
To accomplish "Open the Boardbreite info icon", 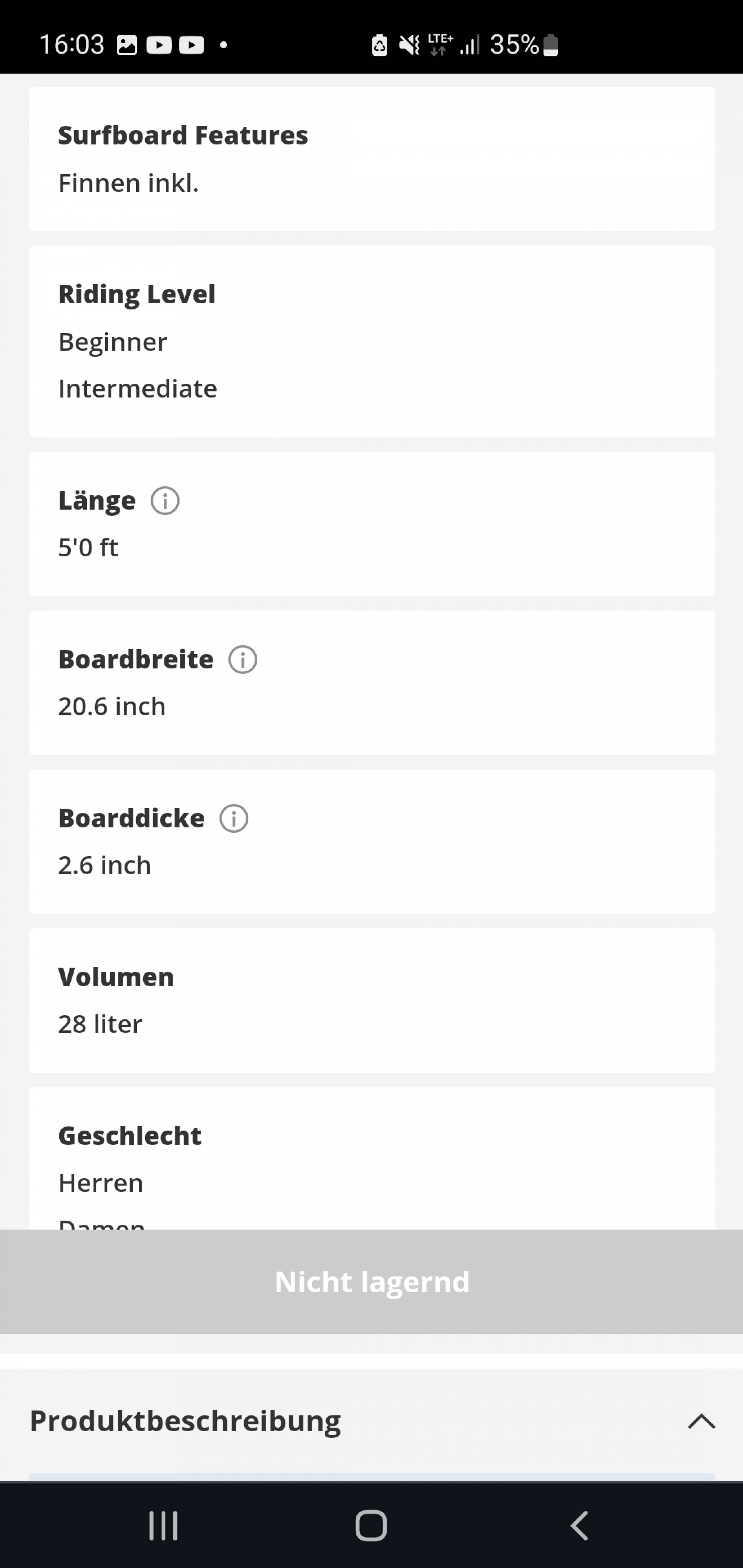I will 242,660.
